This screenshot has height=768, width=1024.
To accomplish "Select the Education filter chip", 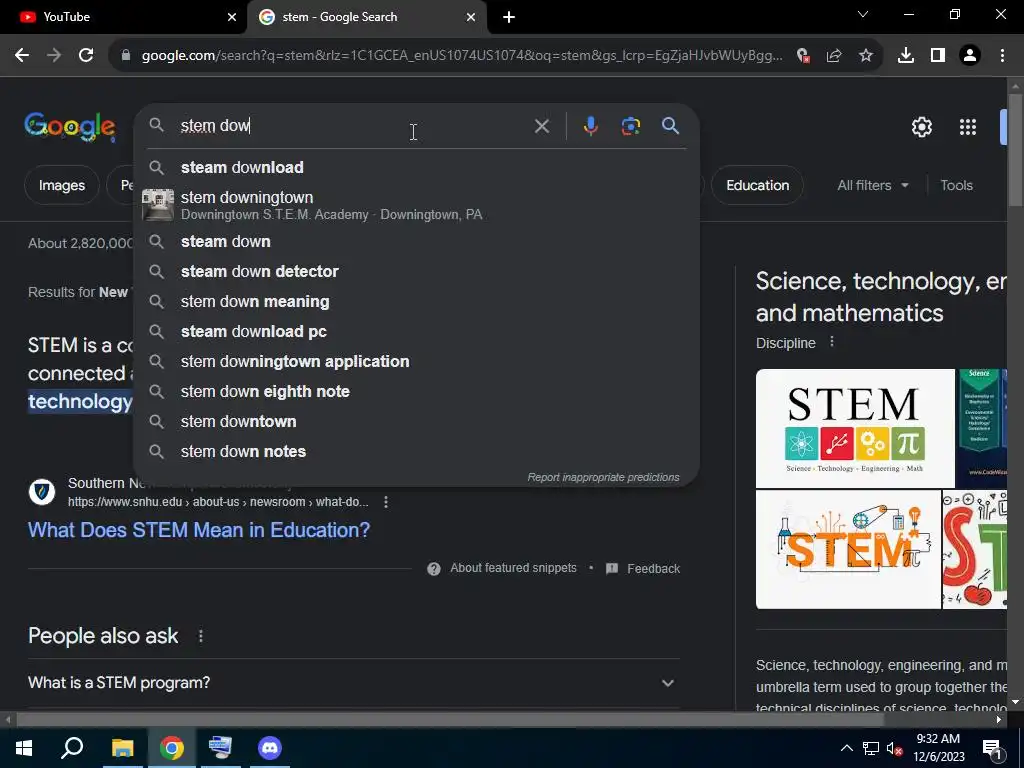I will (757, 185).
